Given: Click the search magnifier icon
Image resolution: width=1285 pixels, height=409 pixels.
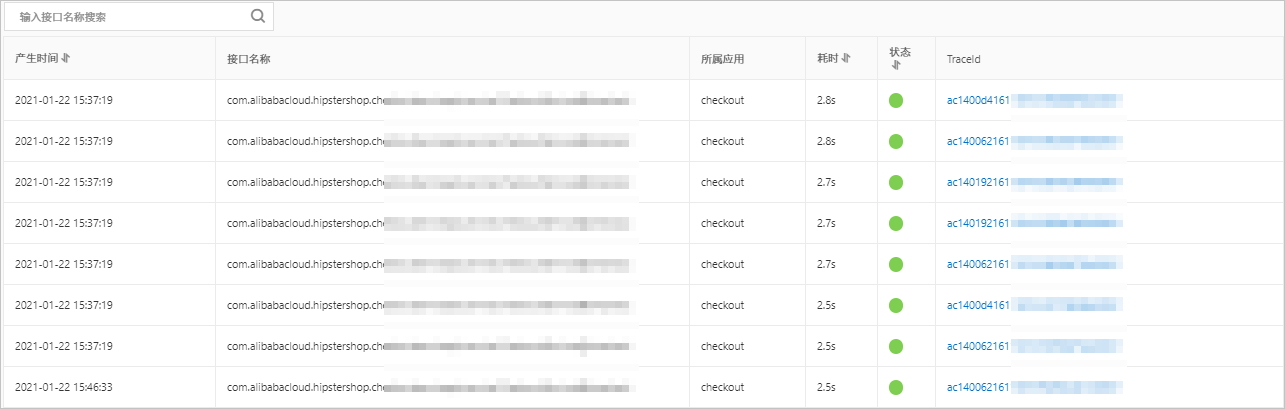Looking at the screenshot, I should point(258,16).
